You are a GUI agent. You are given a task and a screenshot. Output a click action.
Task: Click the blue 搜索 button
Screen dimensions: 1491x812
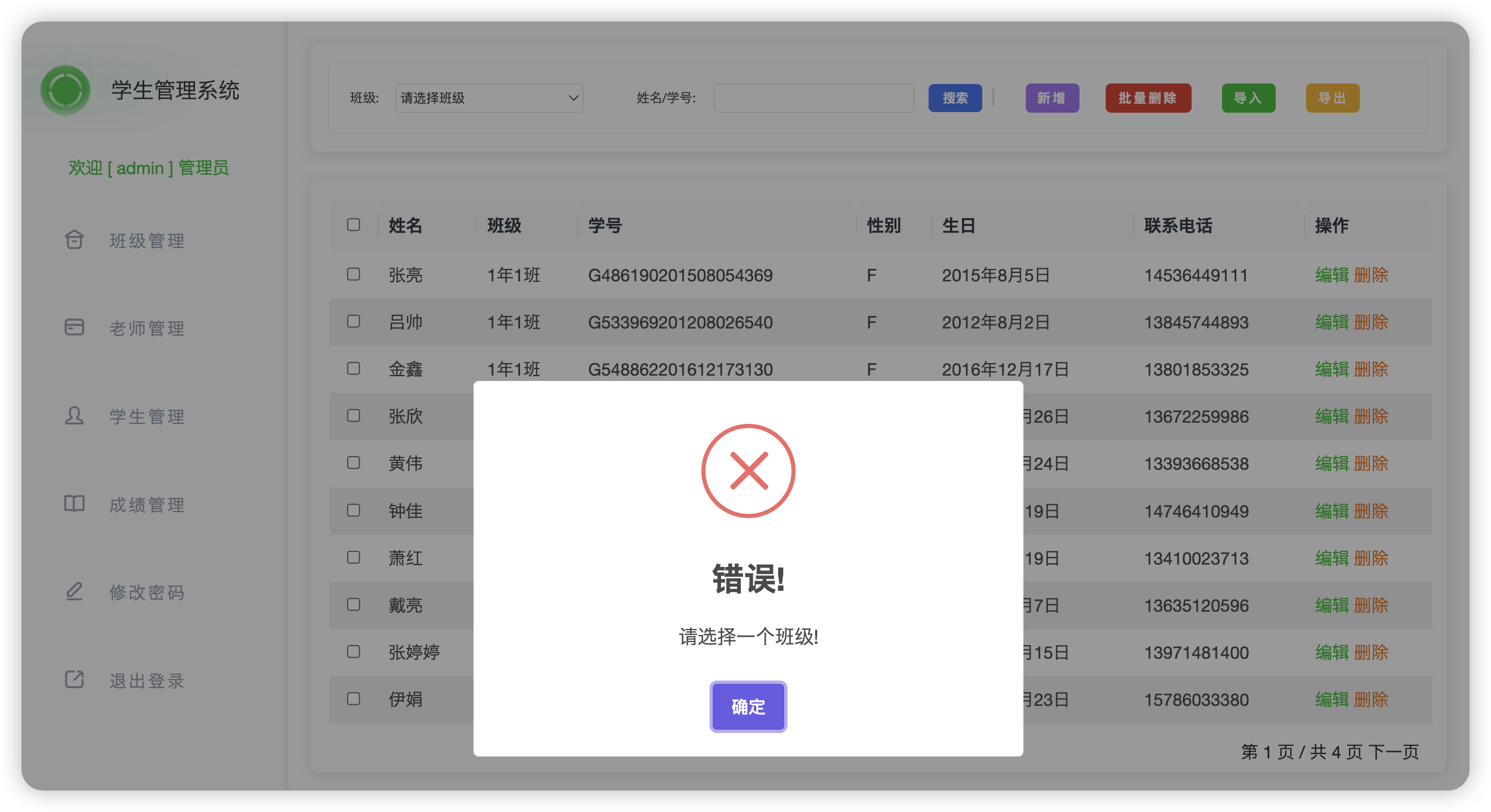click(955, 98)
